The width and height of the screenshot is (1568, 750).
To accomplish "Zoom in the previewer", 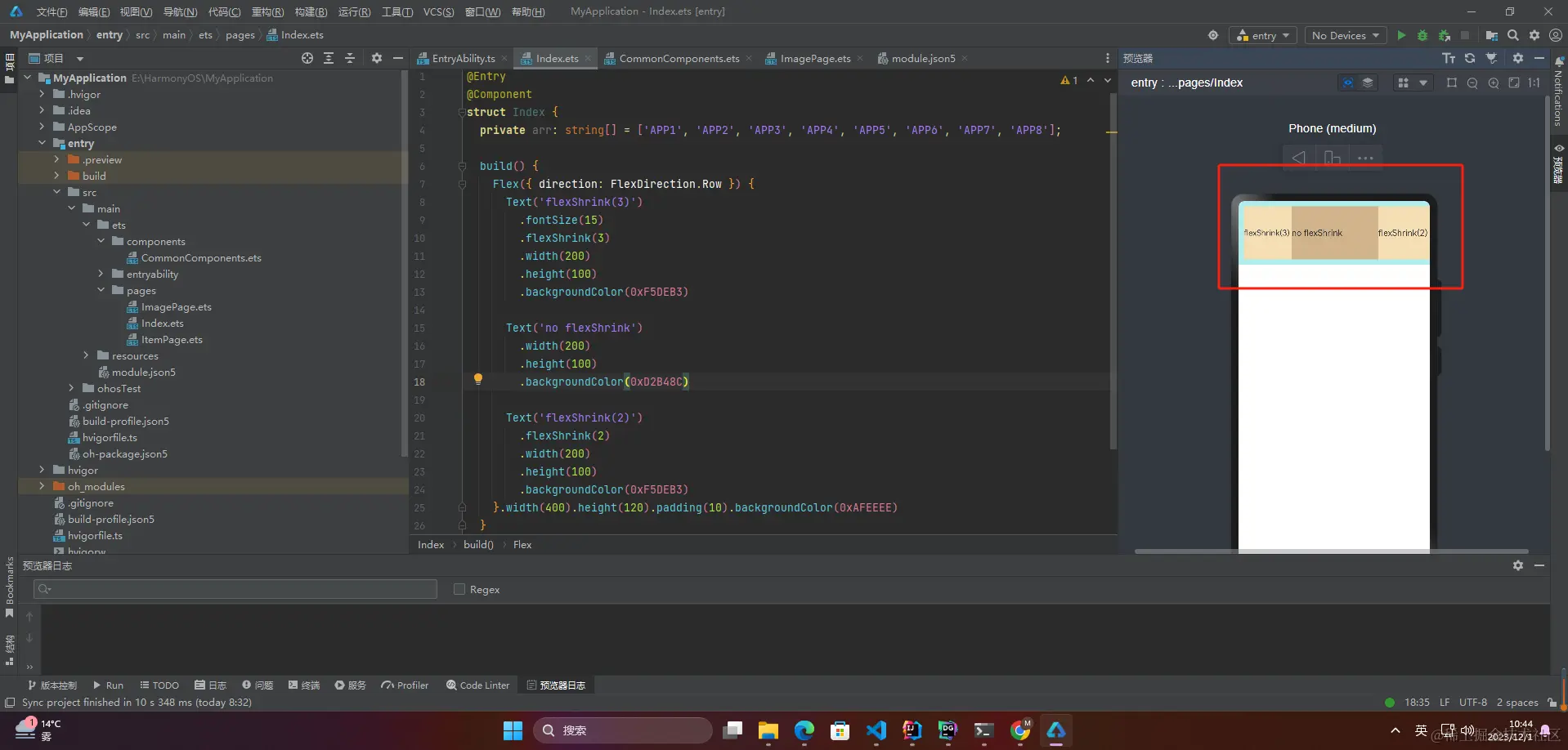I will pos(1494,83).
